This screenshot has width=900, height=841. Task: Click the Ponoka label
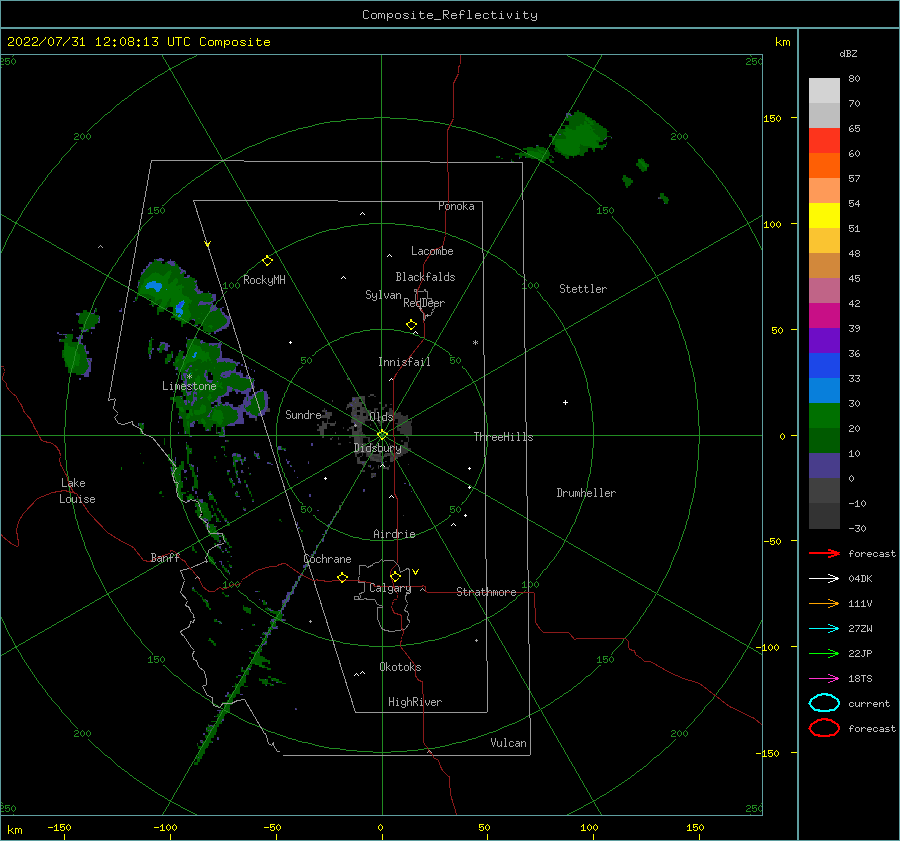point(456,206)
